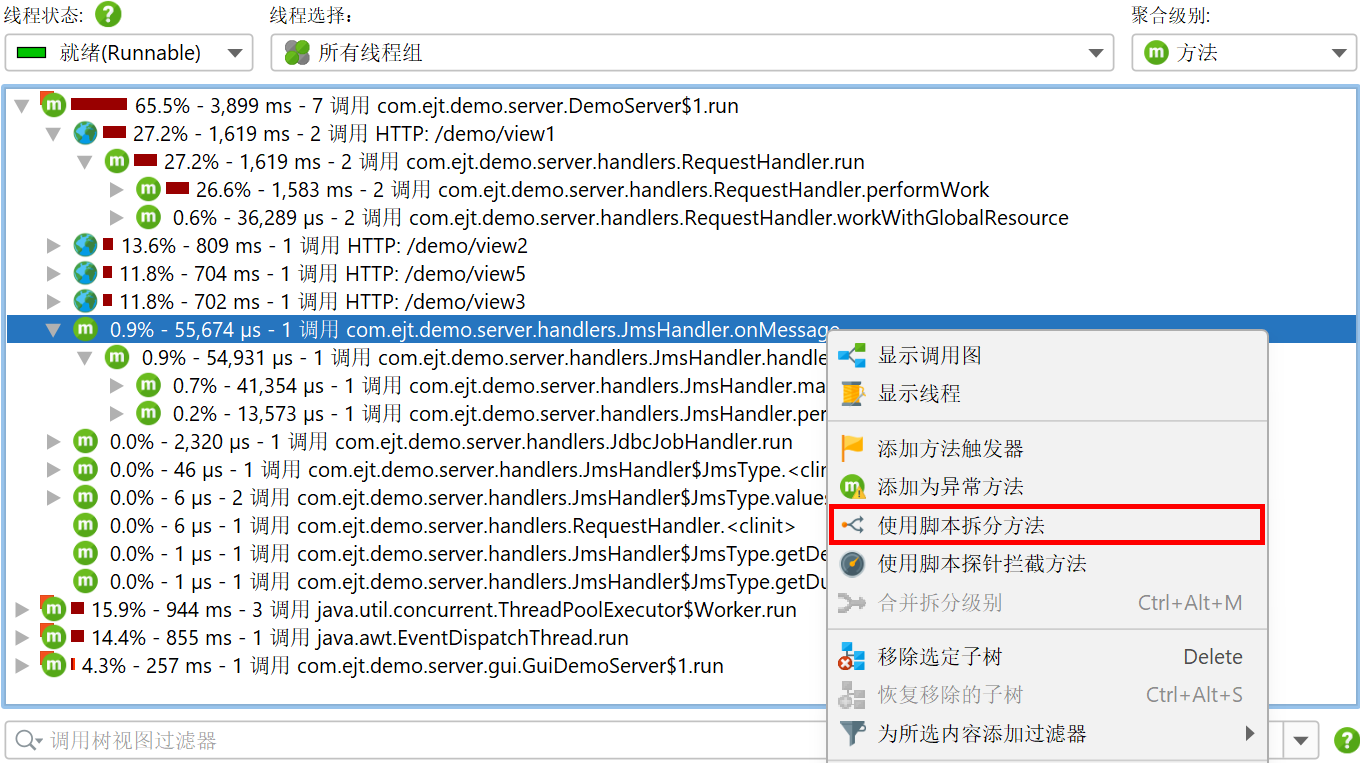Expand the RequestHandler.performWork node
The width and height of the screenshot is (1360, 763).
coord(117,189)
